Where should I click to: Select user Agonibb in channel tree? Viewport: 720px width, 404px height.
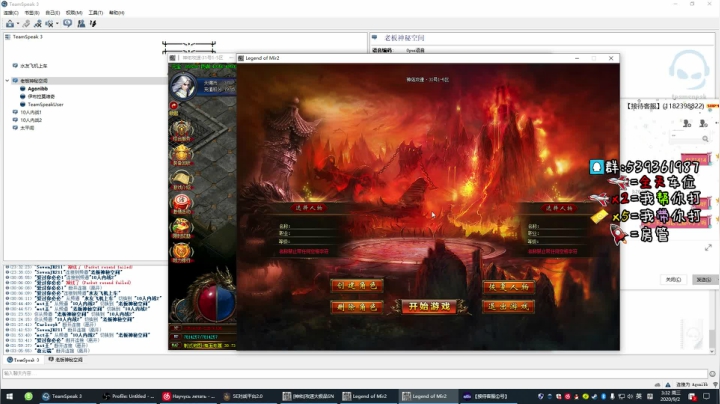click(38, 89)
